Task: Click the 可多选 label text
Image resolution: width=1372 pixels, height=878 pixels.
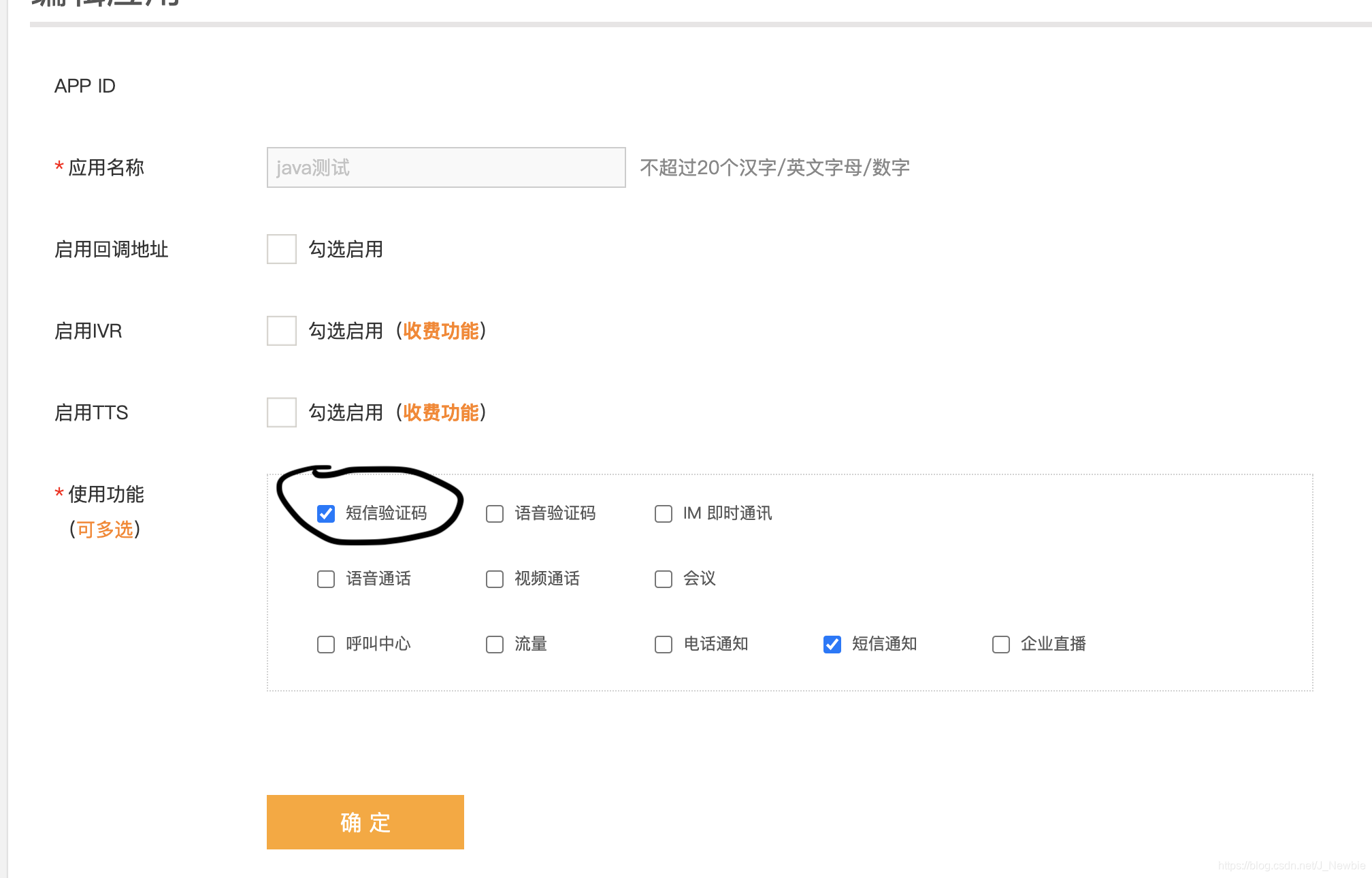Action: (105, 530)
